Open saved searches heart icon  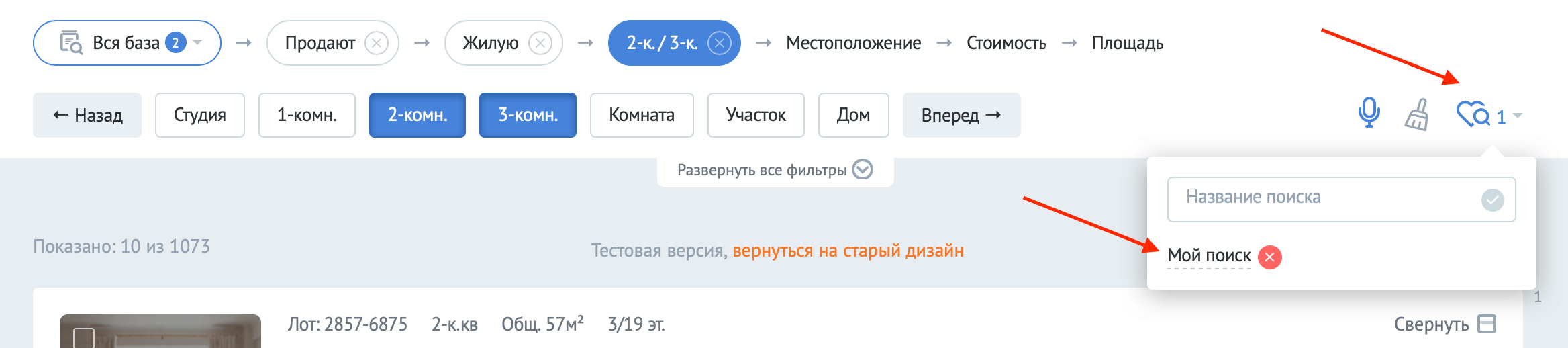pyautogui.click(x=1473, y=115)
